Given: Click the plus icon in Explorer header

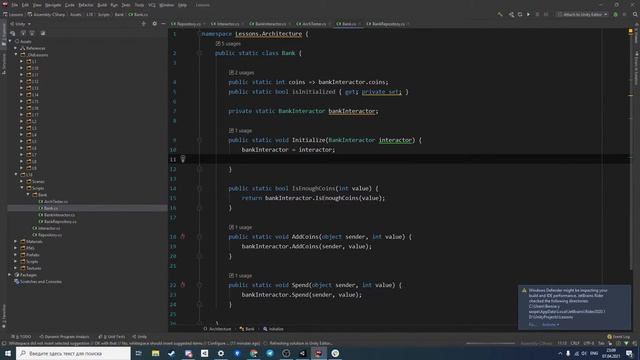Looking at the screenshot, I should tap(143, 24).
